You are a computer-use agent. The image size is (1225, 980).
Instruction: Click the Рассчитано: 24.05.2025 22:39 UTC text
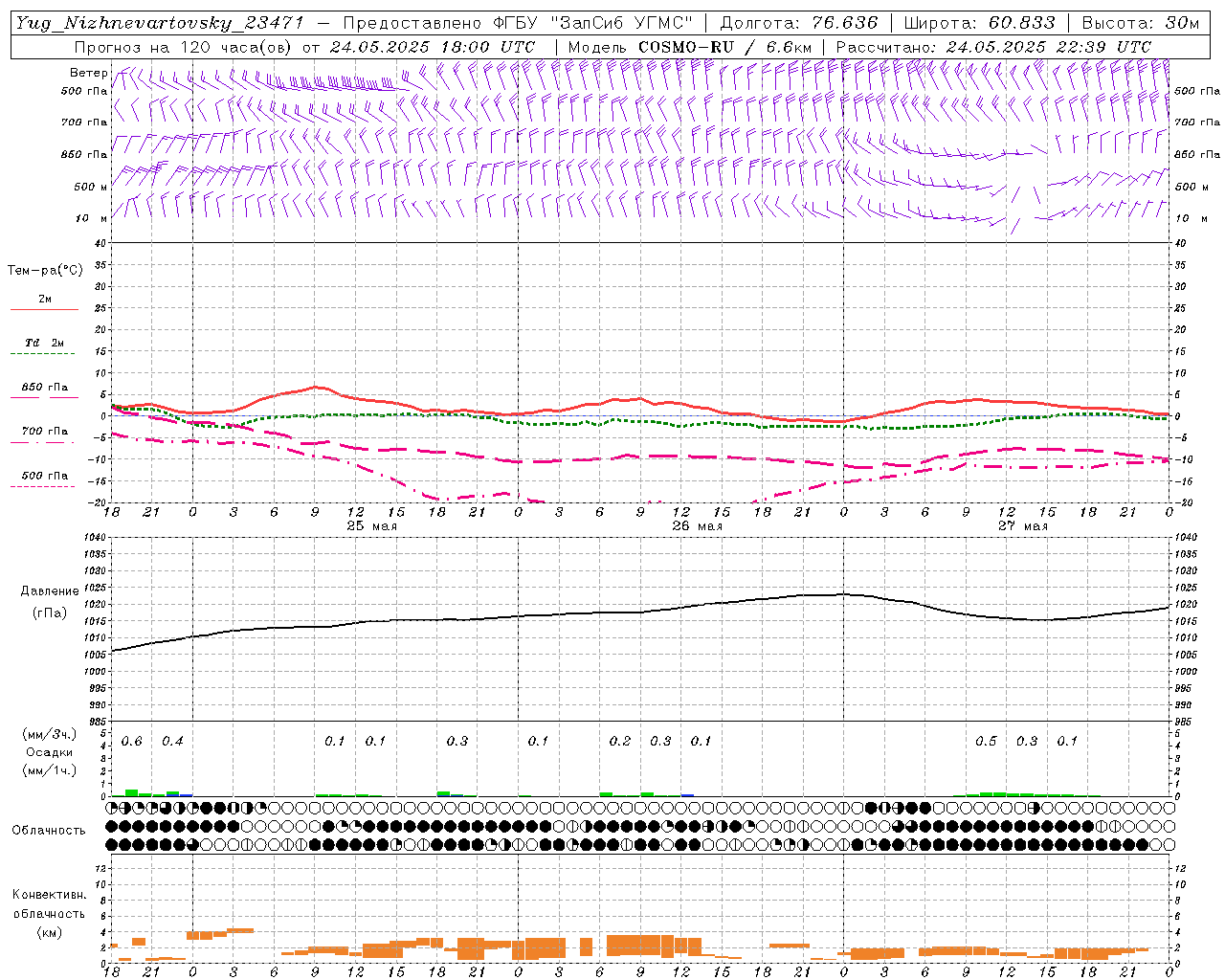(x=993, y=46)
